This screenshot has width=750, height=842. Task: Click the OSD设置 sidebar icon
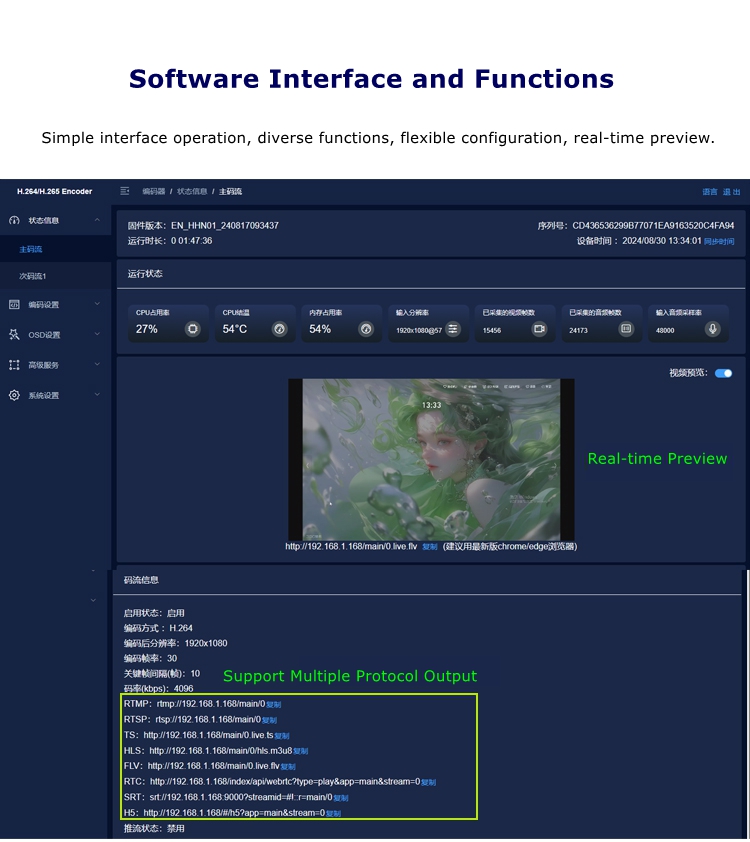(x=14, y=335)
